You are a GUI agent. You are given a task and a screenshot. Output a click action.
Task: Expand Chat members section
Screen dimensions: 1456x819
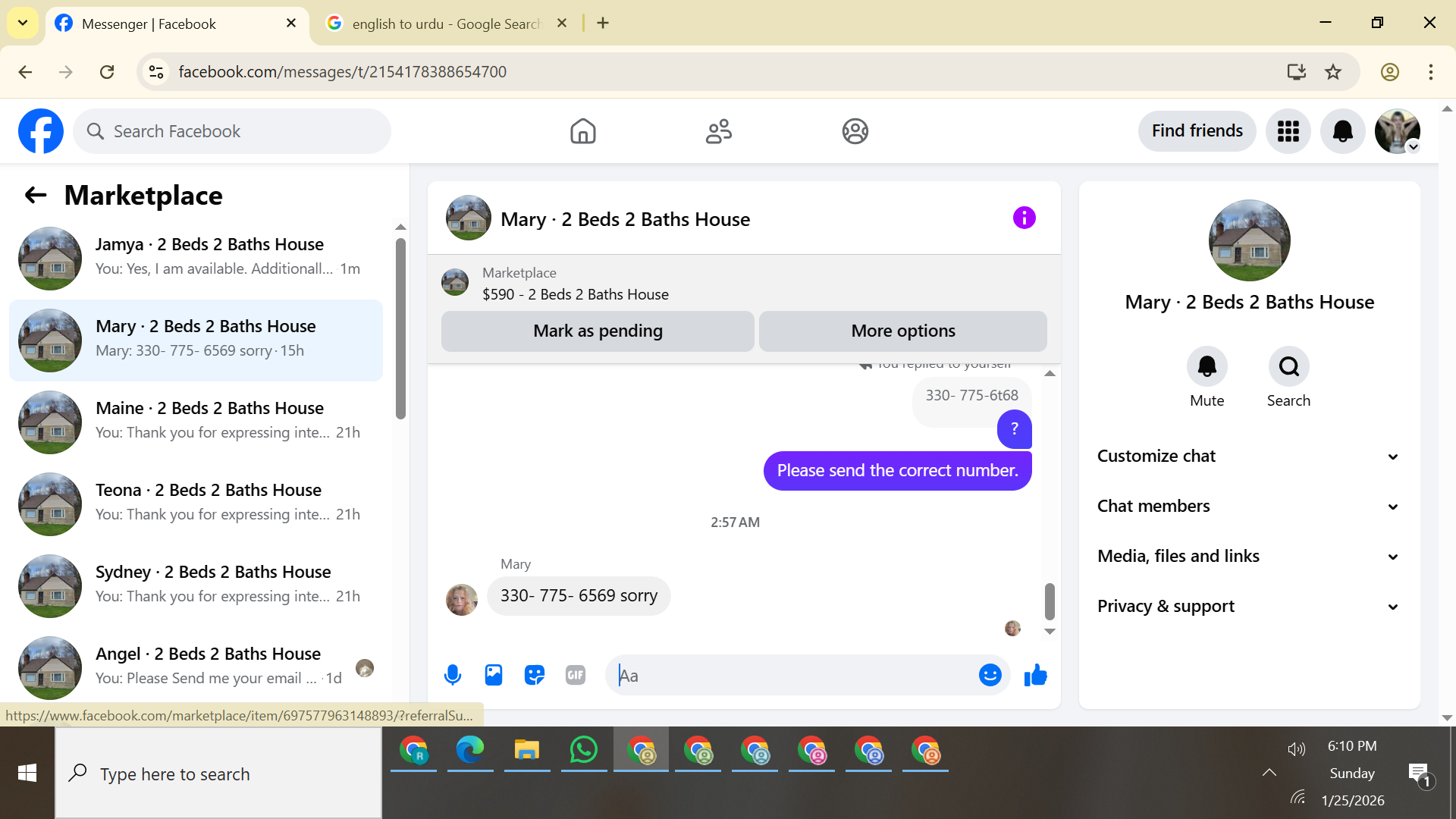click(1249, 507)
